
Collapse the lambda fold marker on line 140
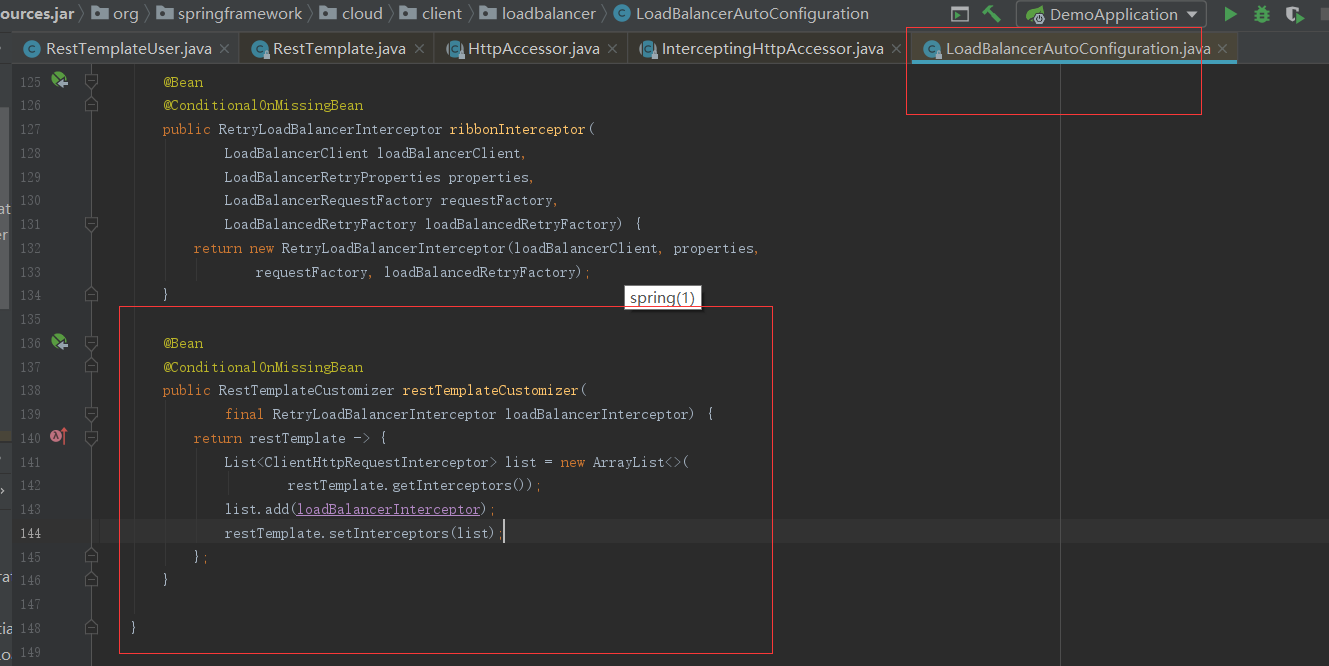coord(92,438)
